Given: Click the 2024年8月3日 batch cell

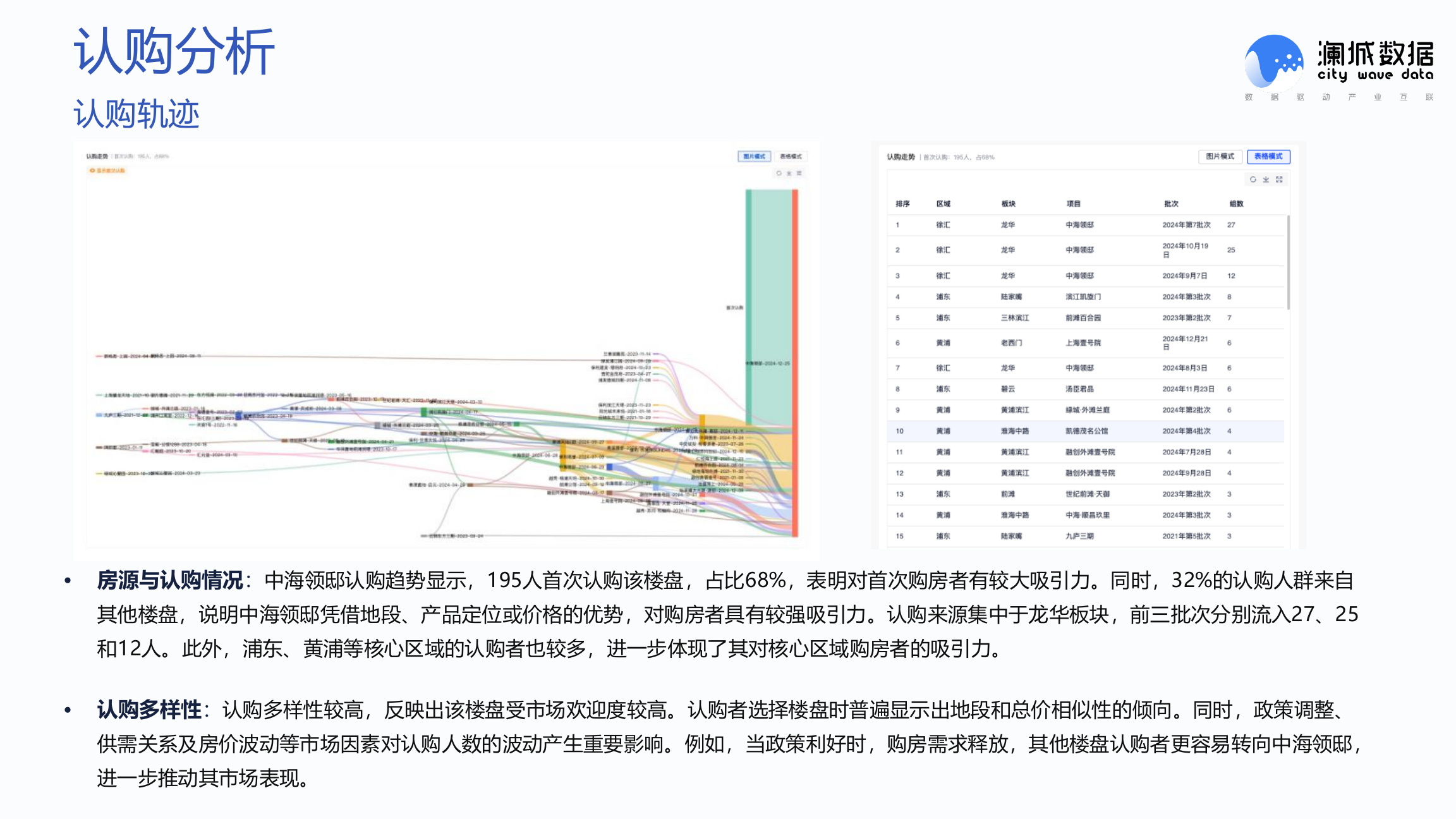Looking at the screenshot, I should click(x=1184, y=368).
